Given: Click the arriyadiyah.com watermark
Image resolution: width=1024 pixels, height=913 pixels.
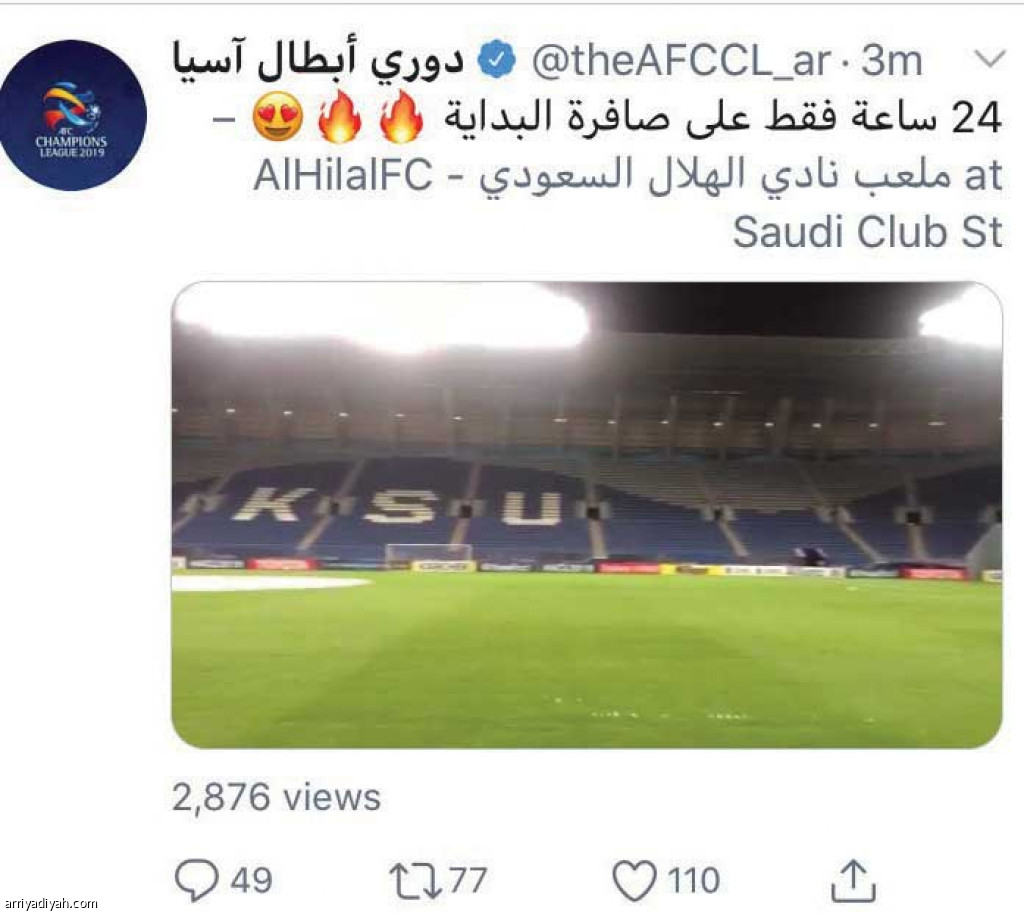Looking at the screenshot, I should click(x=49, y=904).
